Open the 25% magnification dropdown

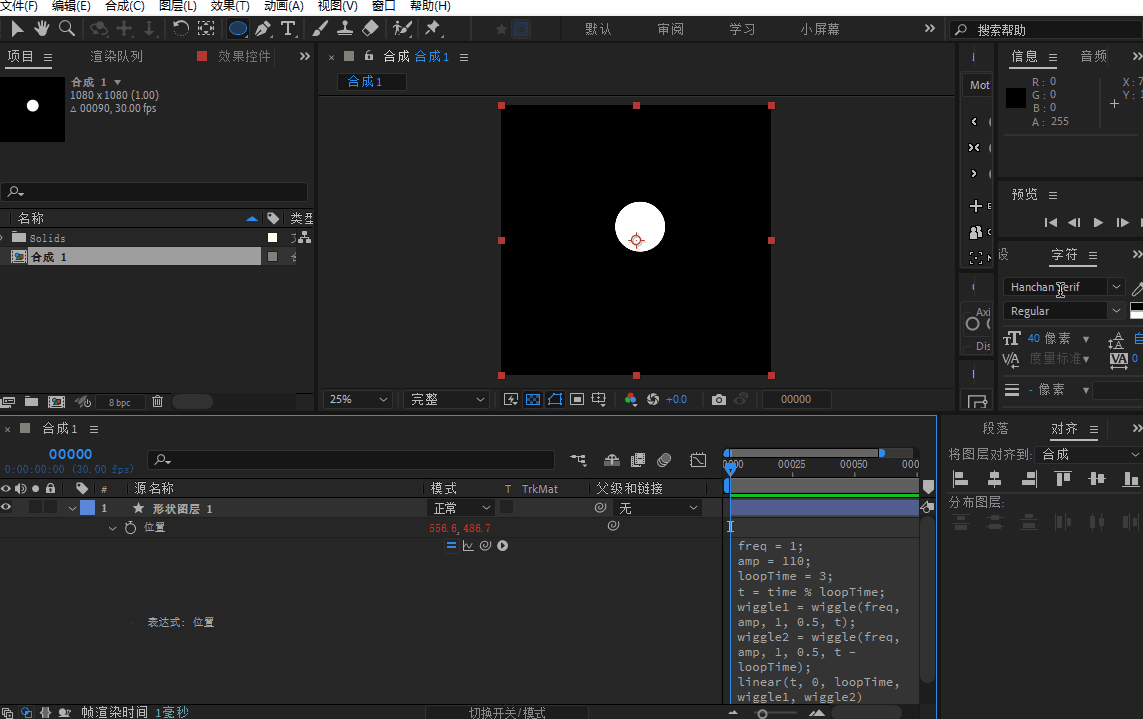coord(358,399)
